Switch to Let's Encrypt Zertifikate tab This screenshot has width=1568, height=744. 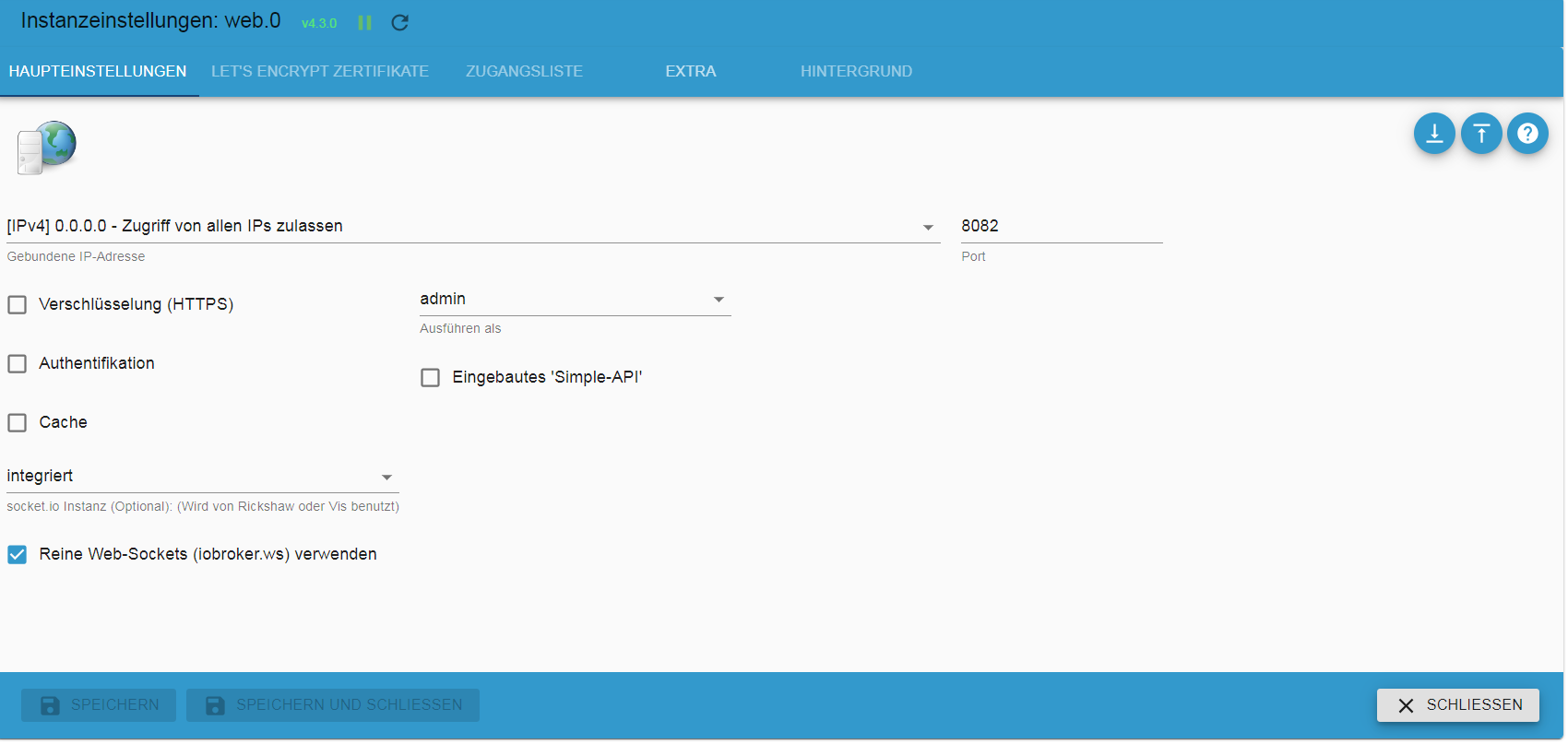[320, 72]
